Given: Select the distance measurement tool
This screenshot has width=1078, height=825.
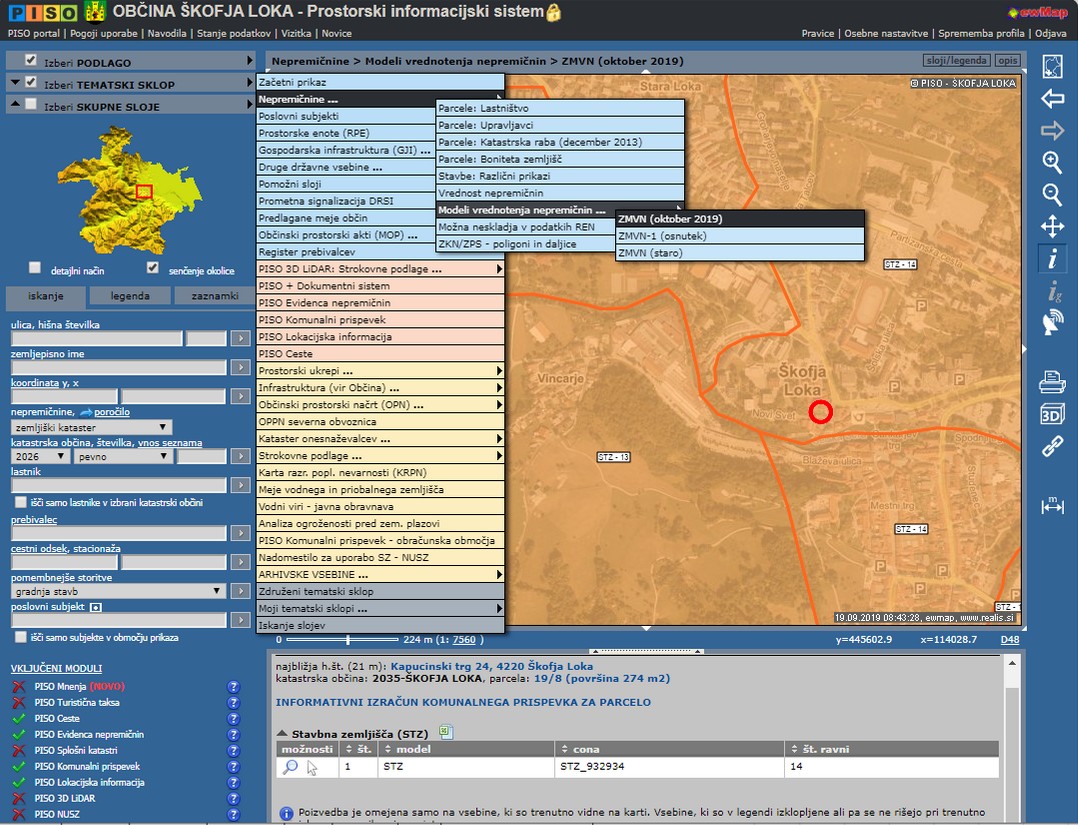Looking at the screenshot, I should [1052, 507].
